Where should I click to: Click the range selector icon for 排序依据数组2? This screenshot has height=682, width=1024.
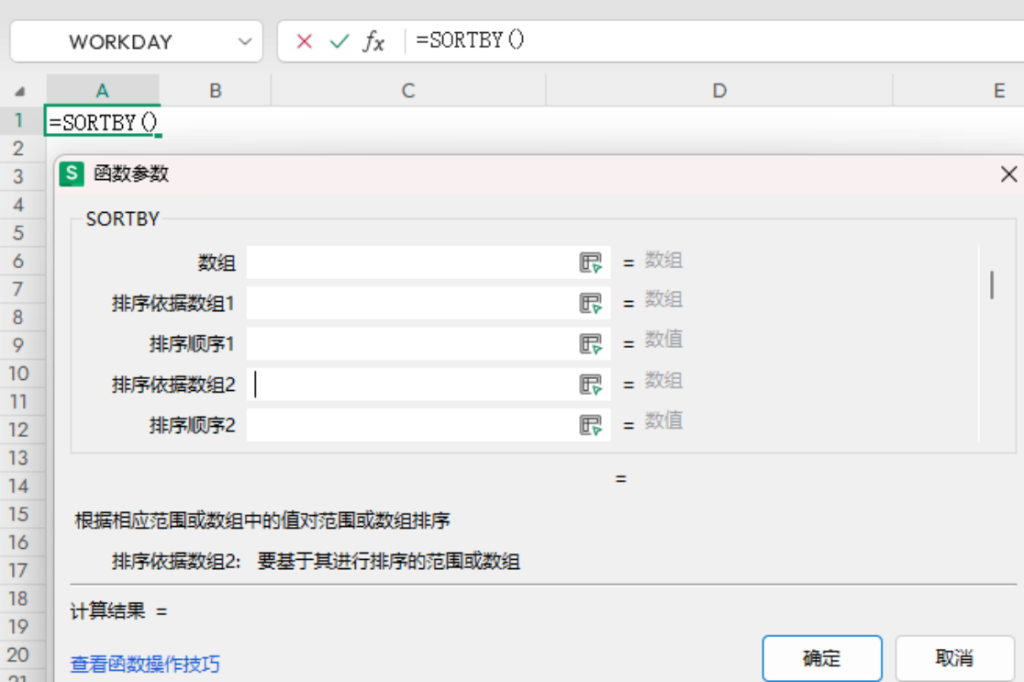pyautogui.click(x=590, y=384)
